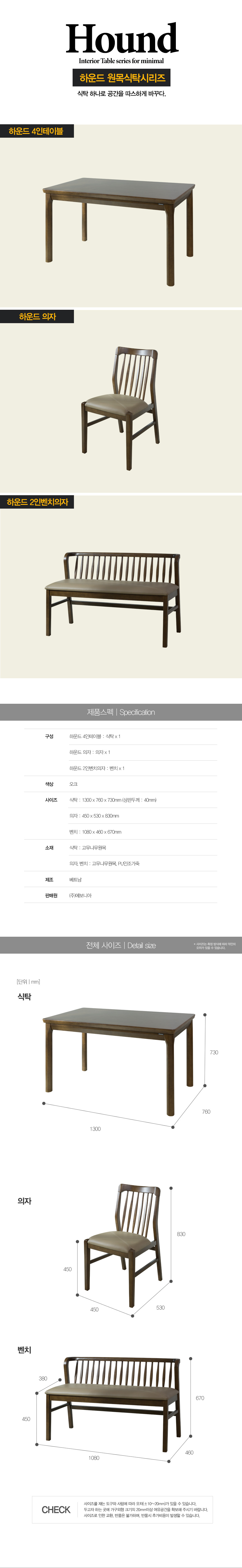The height and width of the screenshot is (1568, 242).
Task: Select the 하운드 의자 label
Action: tap(37, 316)
